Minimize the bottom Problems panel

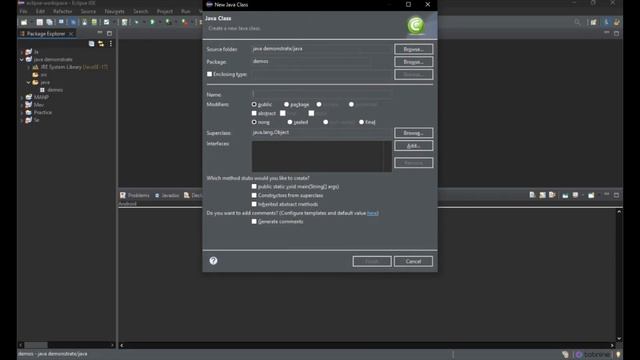[x=607, y=195]
